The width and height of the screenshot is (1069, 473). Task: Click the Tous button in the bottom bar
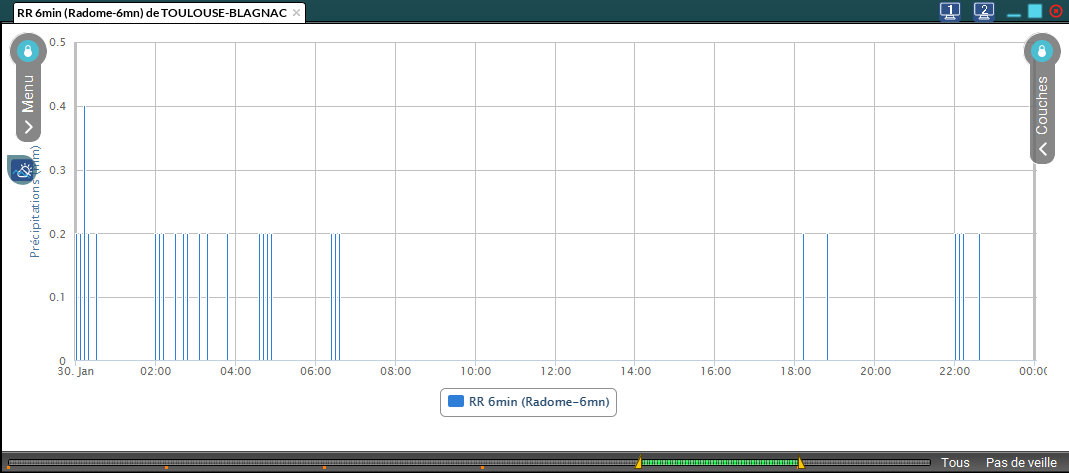click(x=955, y=463)
